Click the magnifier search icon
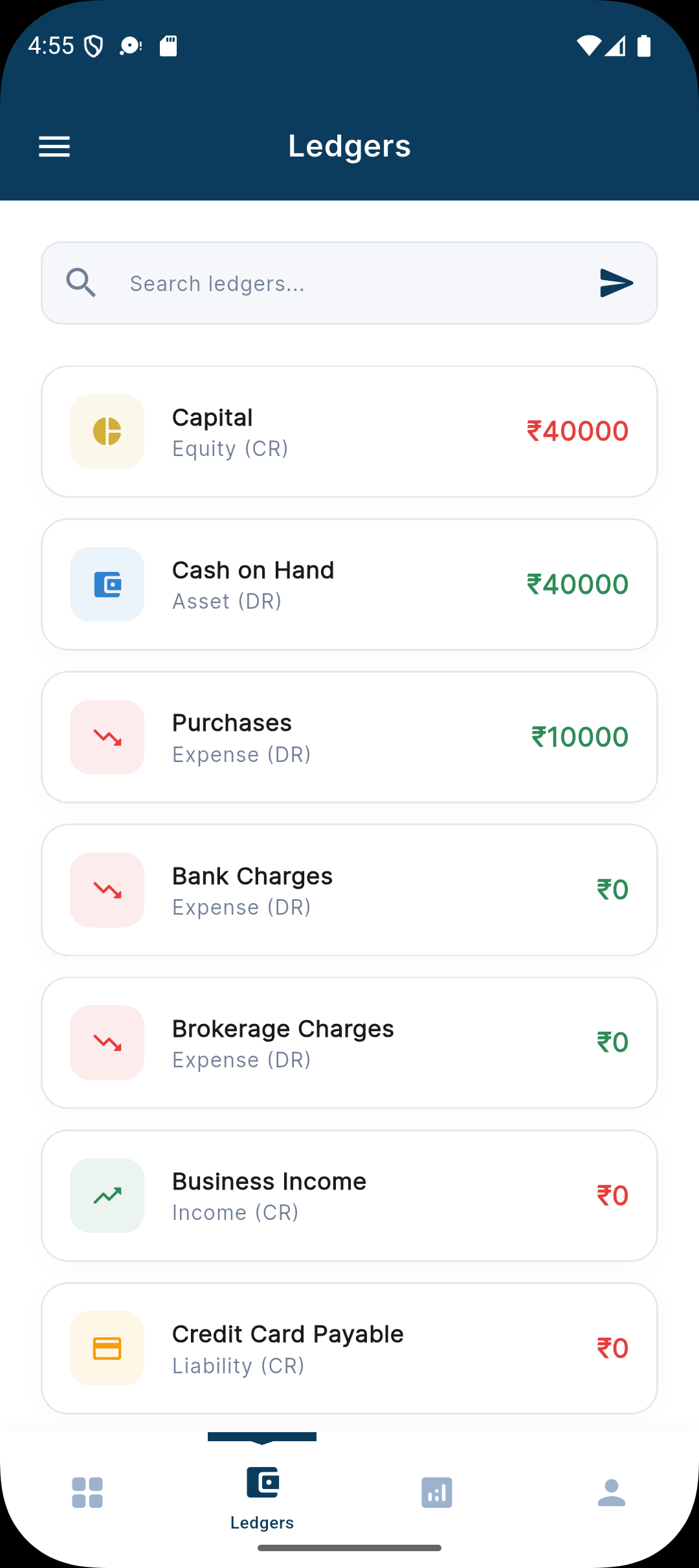The height and width of the screenshot is (1568, 699). coord(82,283)
